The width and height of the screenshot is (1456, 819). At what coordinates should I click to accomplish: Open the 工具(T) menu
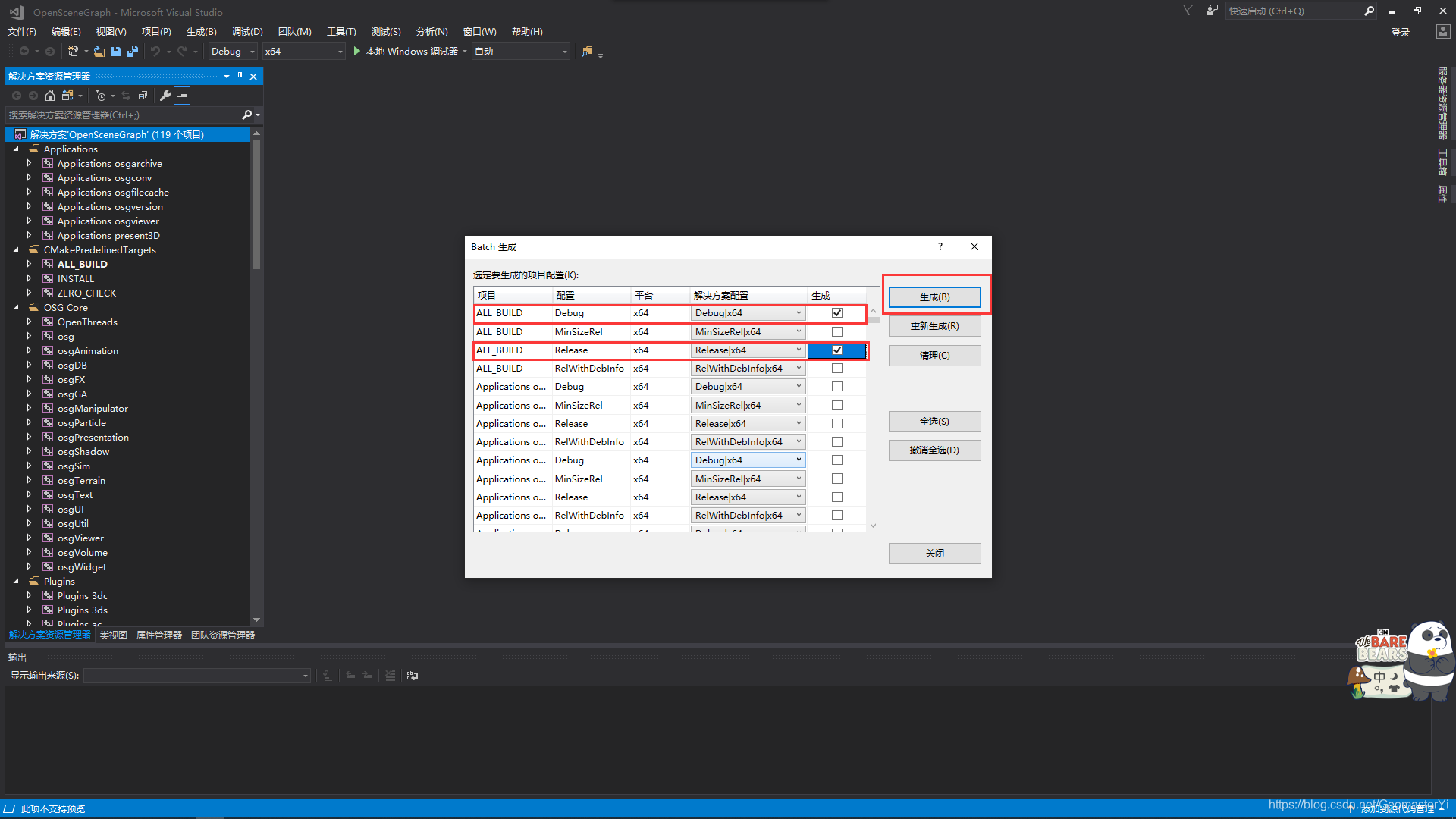click(x=341, y=32)
